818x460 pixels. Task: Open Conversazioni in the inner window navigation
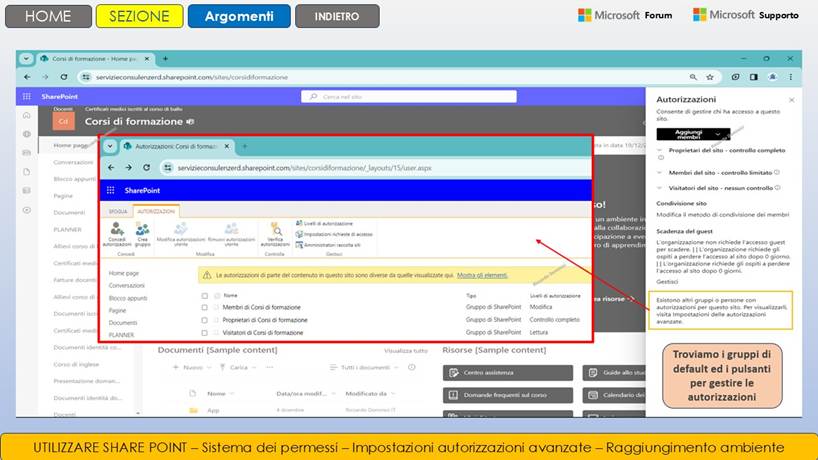(127, 286)
